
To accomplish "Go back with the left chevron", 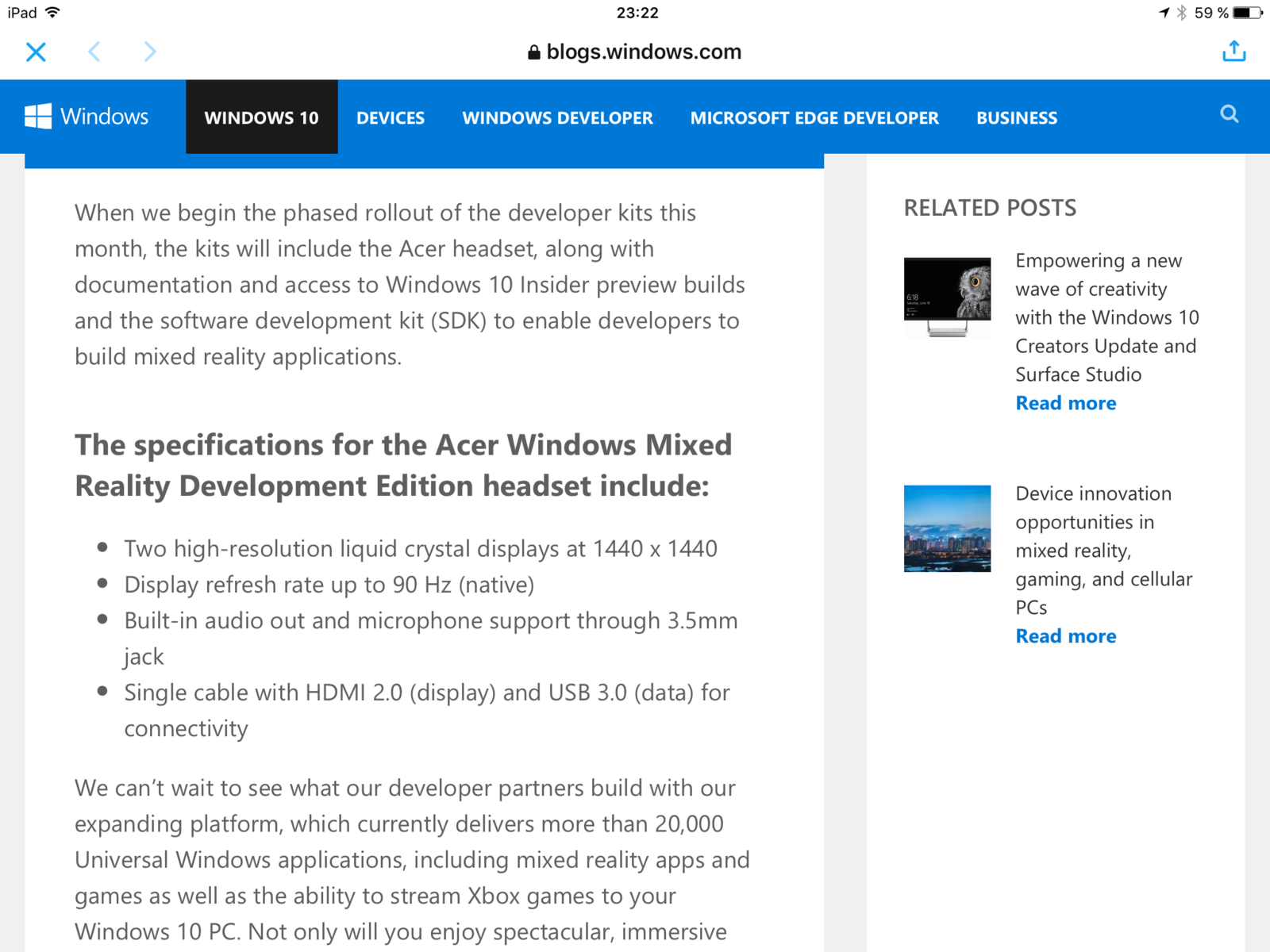I will pos(94,52).
